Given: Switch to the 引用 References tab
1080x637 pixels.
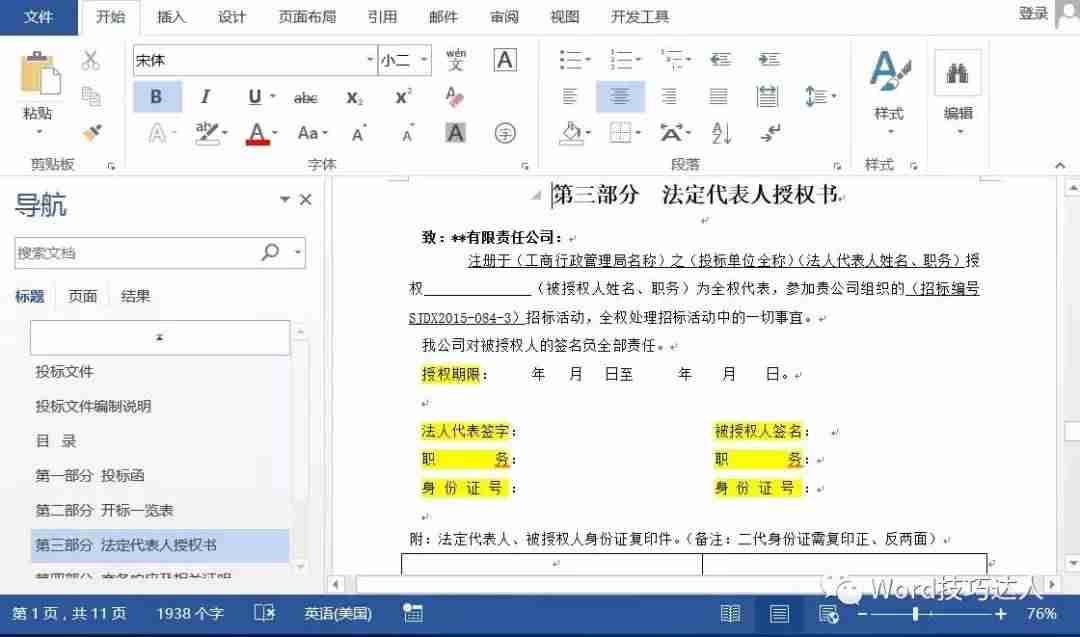Looking at the screenshot, I should tap(382, 17).
